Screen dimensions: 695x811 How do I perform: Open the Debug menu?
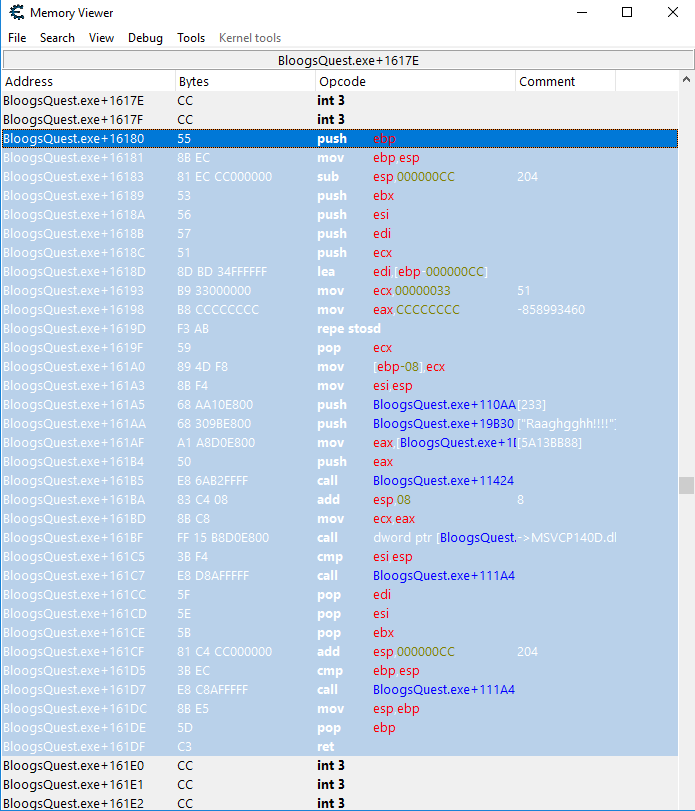point(145,38)
